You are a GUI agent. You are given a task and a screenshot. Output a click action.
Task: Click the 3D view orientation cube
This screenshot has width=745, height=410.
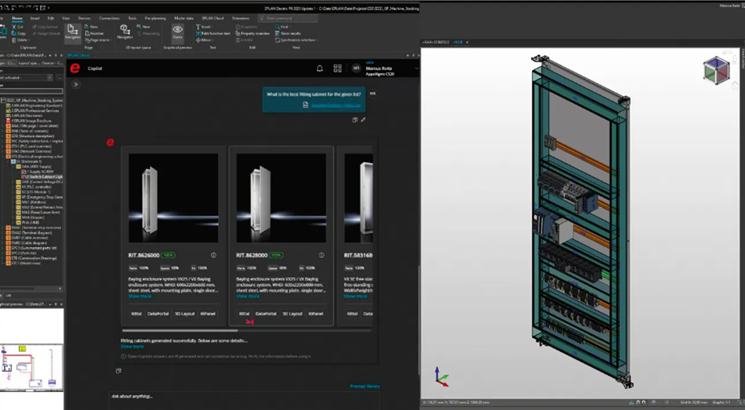(717, 69)
